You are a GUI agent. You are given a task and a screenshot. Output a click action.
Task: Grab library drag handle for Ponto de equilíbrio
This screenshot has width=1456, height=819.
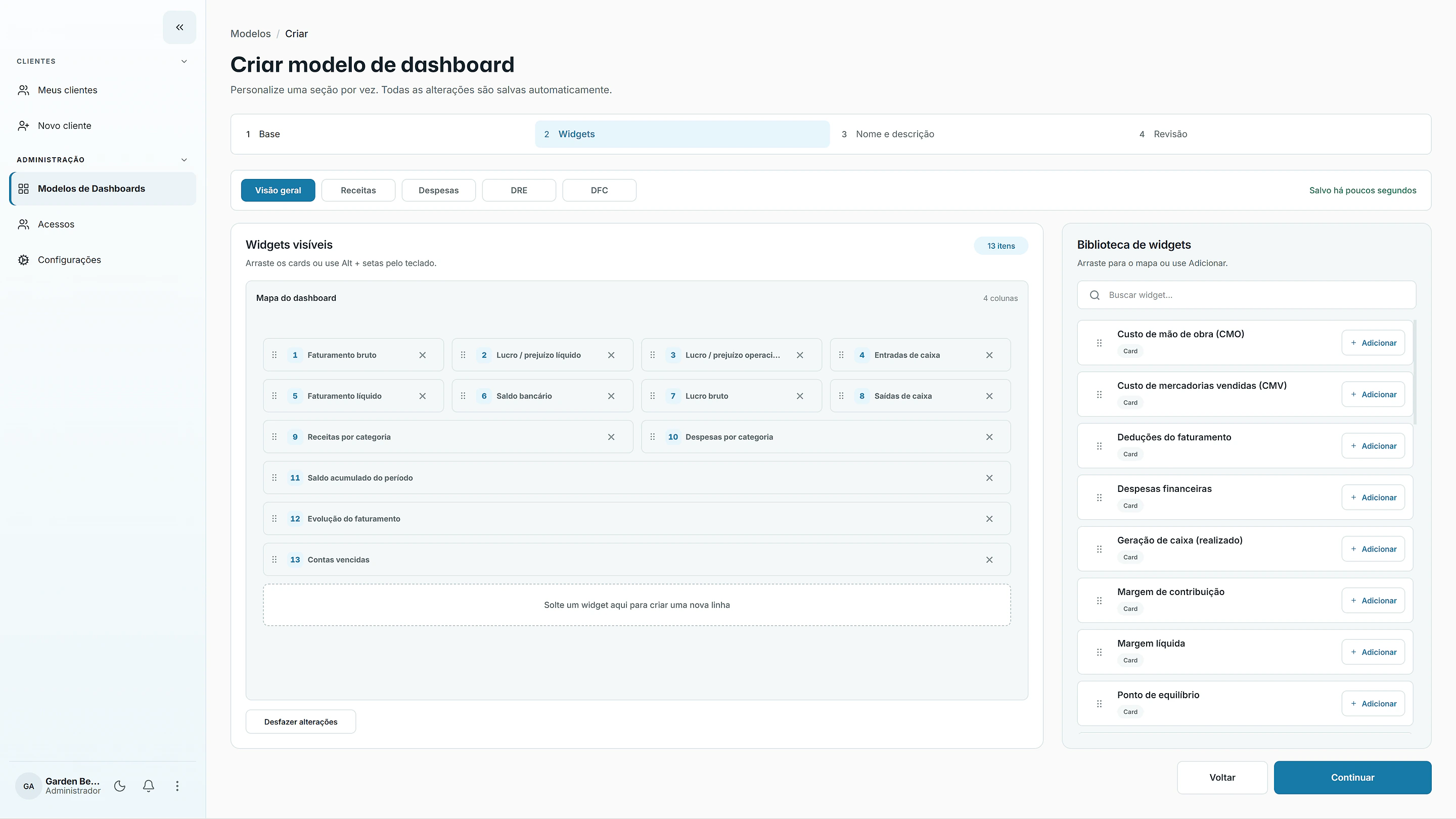[x=1100, y=703]
